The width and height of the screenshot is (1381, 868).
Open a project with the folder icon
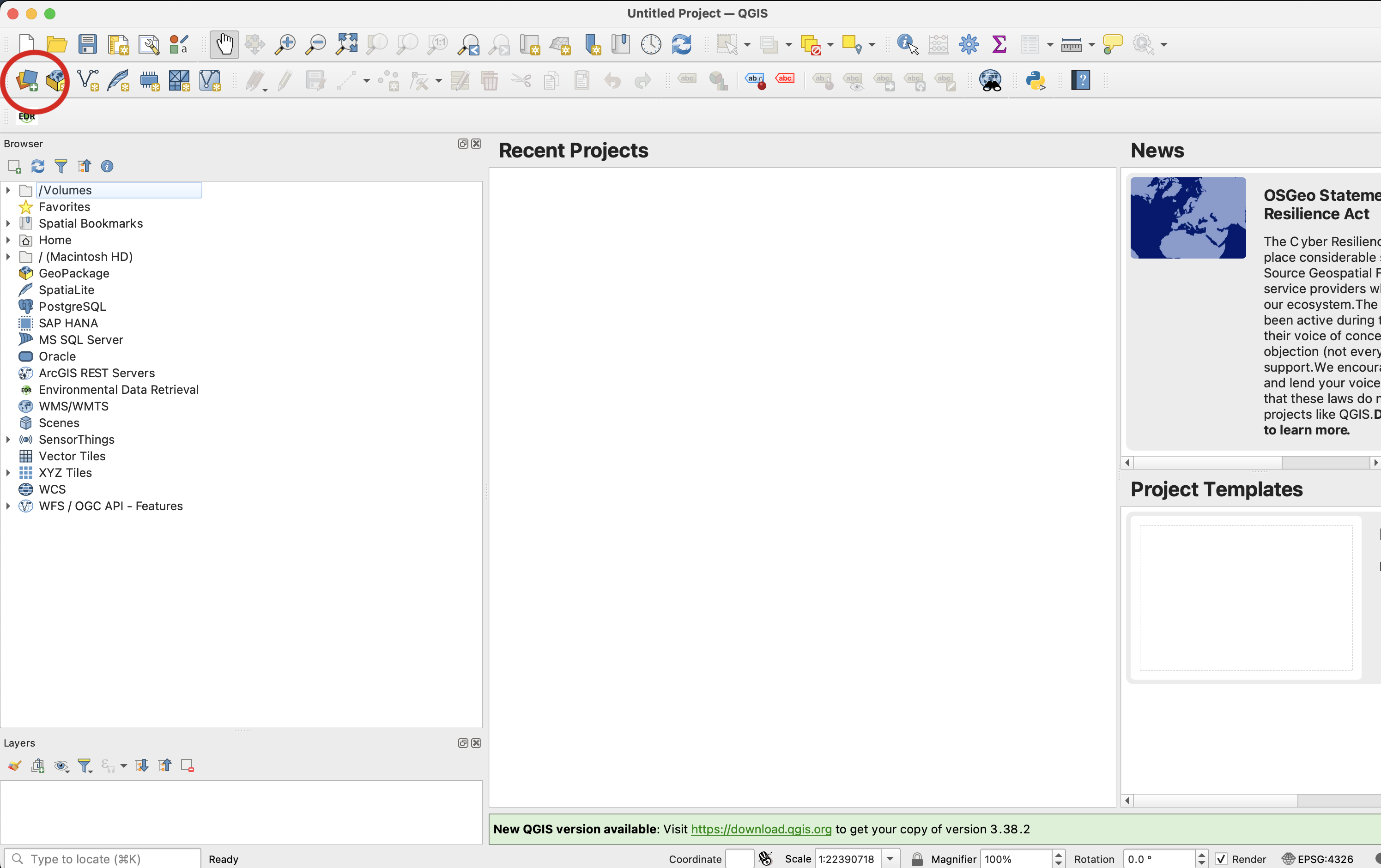point(57,44)
